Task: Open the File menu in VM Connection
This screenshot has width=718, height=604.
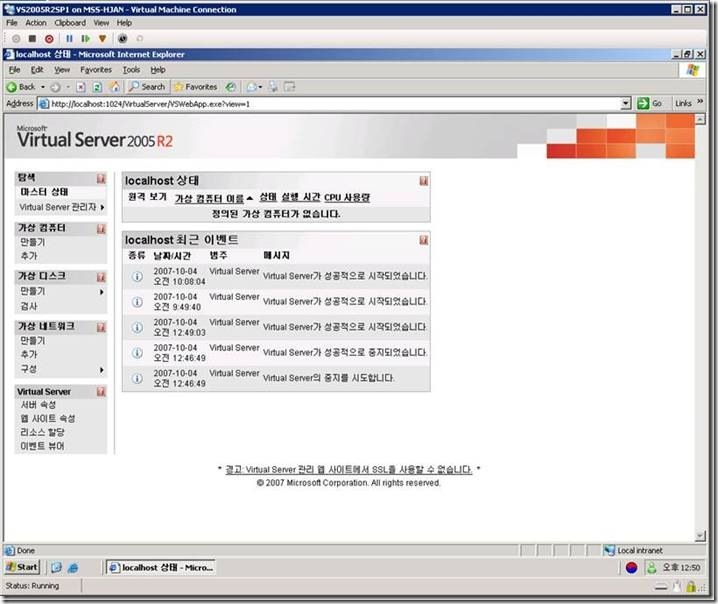Action: (11, 23)
